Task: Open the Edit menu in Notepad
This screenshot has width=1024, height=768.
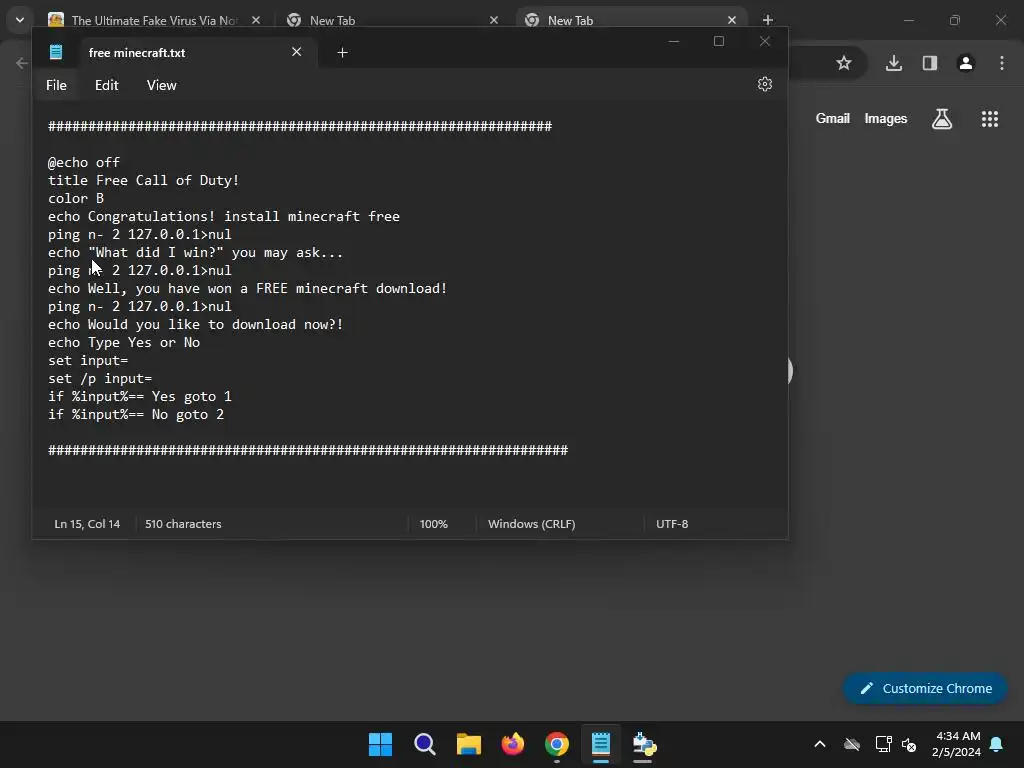Action: (106, 86)
